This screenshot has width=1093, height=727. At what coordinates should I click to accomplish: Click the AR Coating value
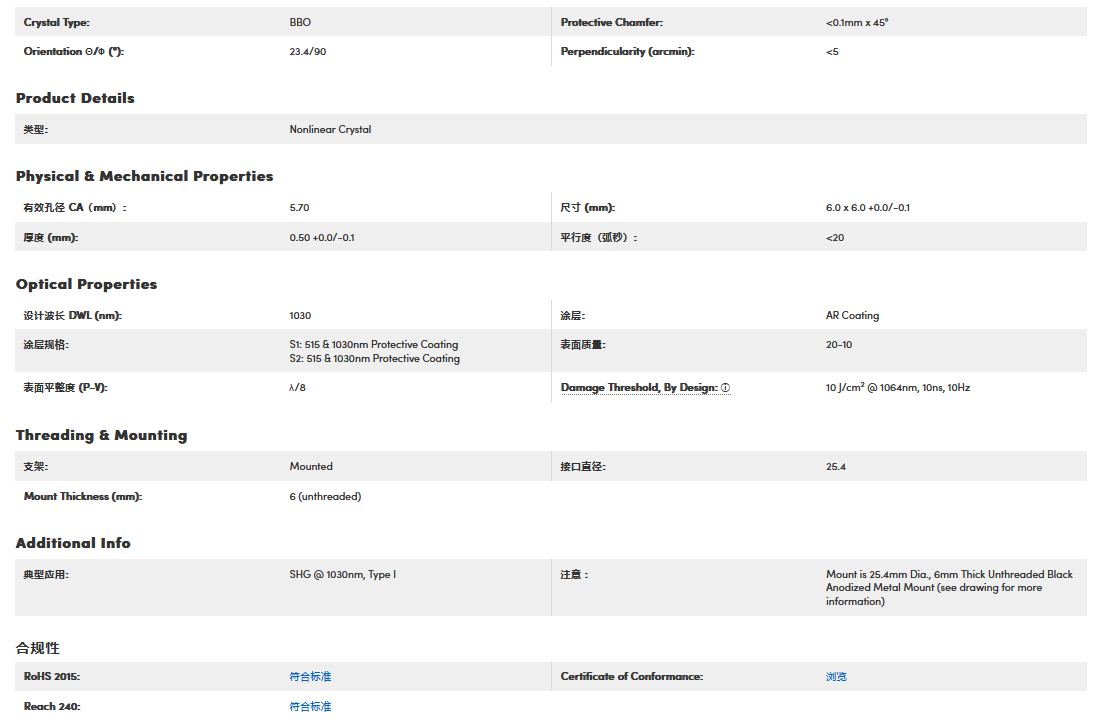click(x=852, y=316)
